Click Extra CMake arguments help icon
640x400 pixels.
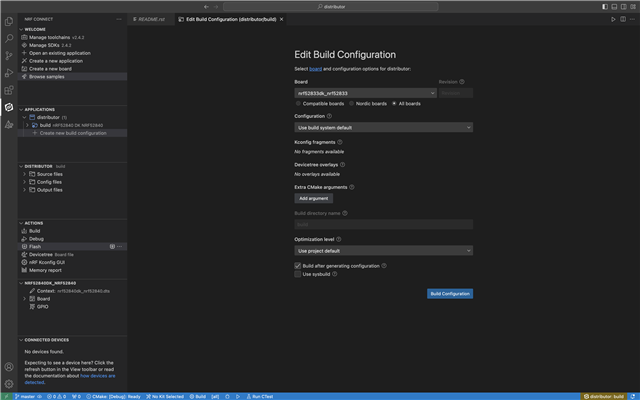(x=351, y=187)
